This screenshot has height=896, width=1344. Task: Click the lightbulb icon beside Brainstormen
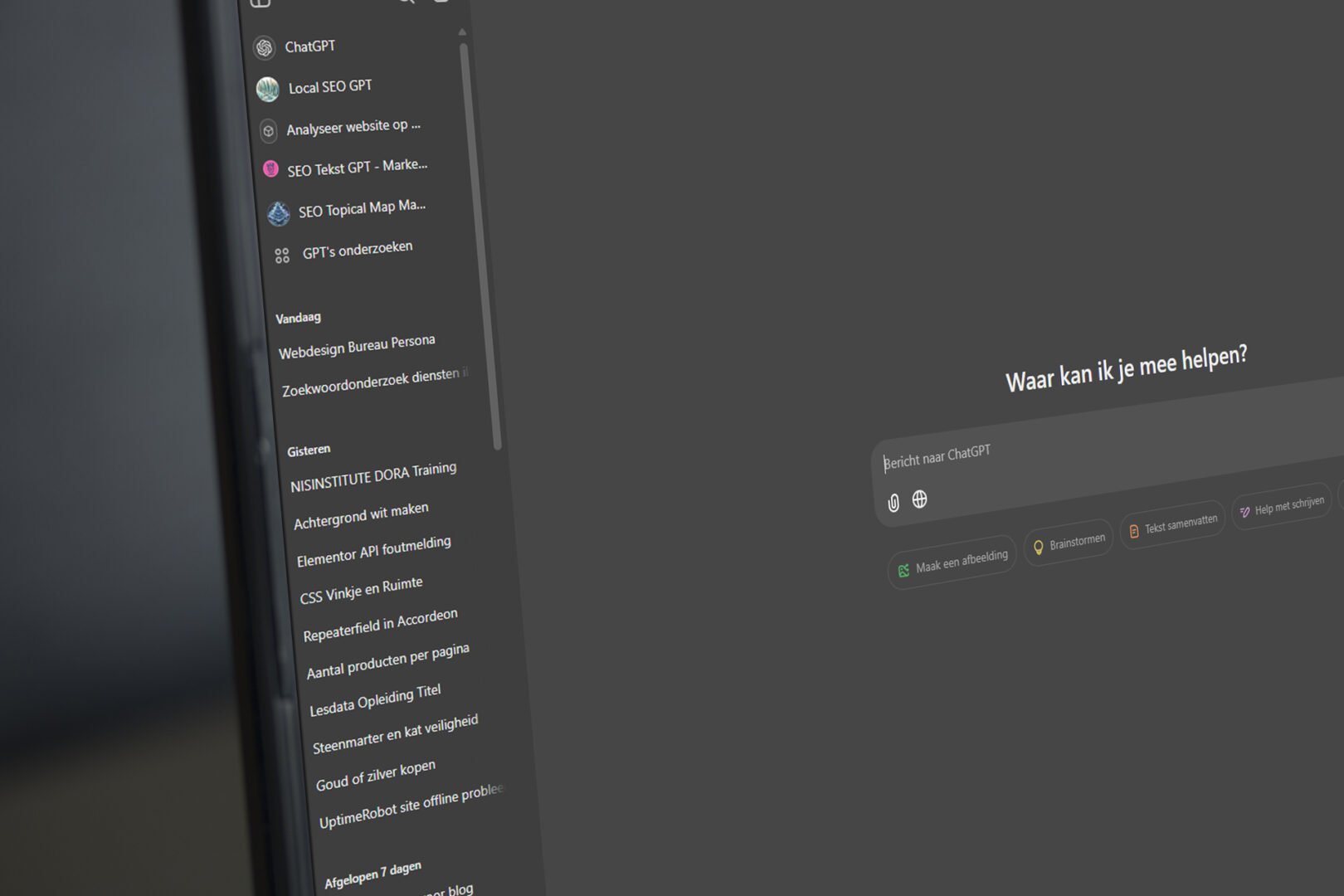[x=1038, y=548]
